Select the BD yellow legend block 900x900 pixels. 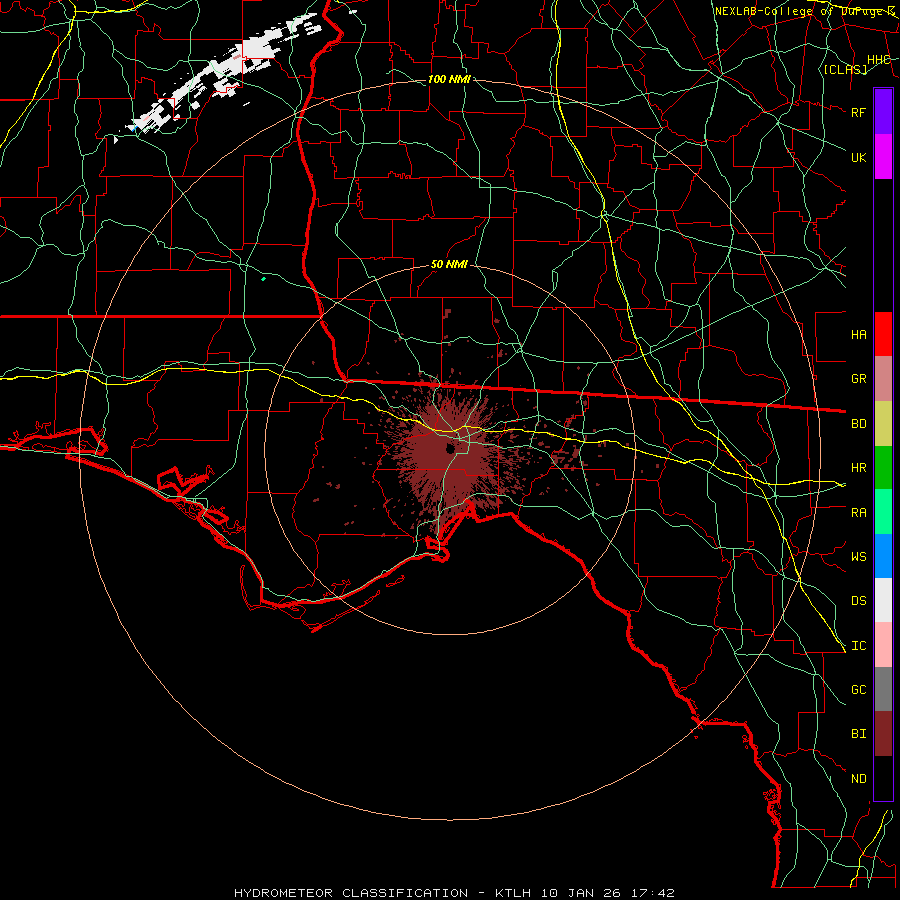coord(883,424)
